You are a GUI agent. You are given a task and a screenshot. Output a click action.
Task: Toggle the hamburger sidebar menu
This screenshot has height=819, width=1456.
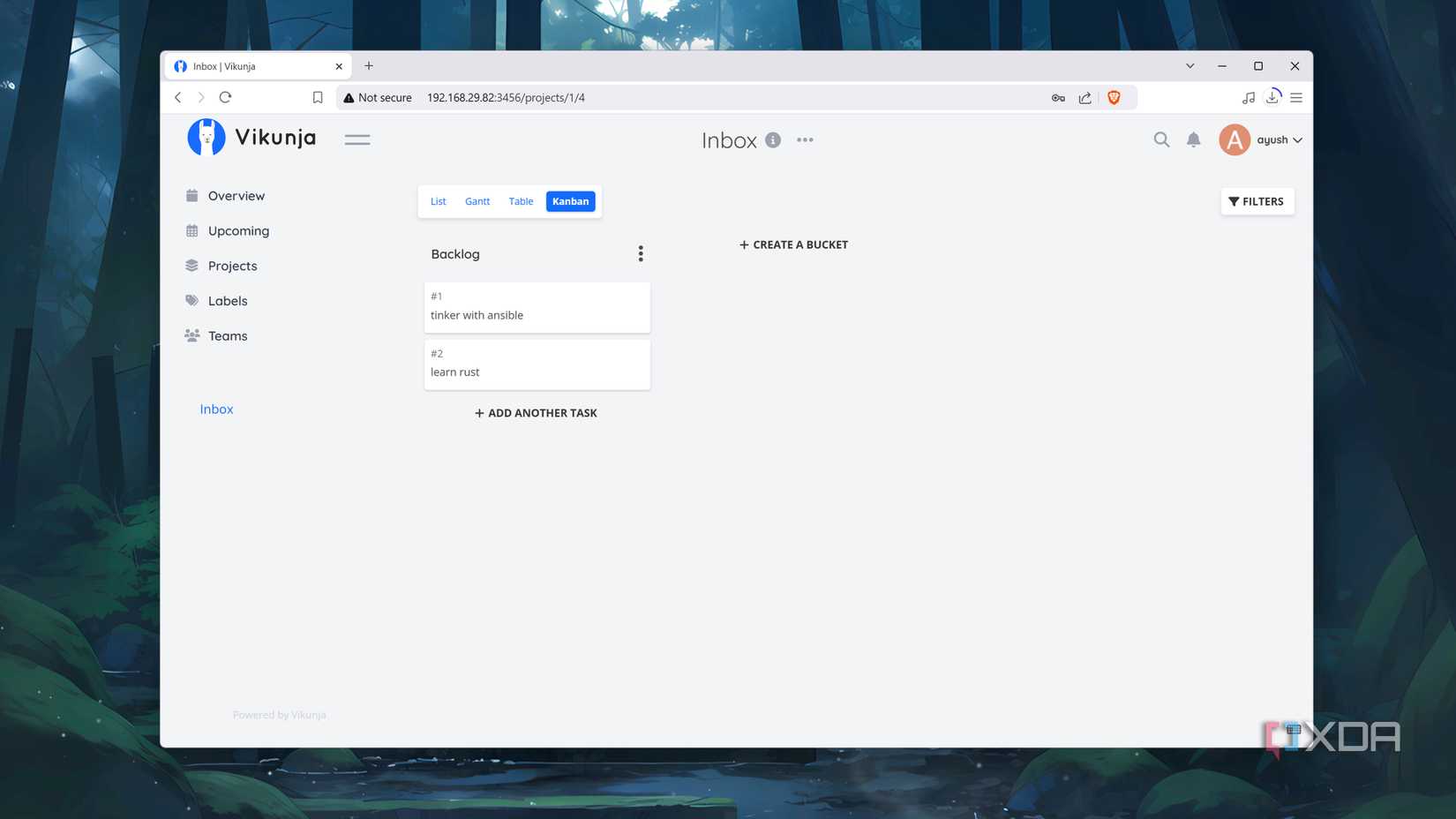(357, 139)
